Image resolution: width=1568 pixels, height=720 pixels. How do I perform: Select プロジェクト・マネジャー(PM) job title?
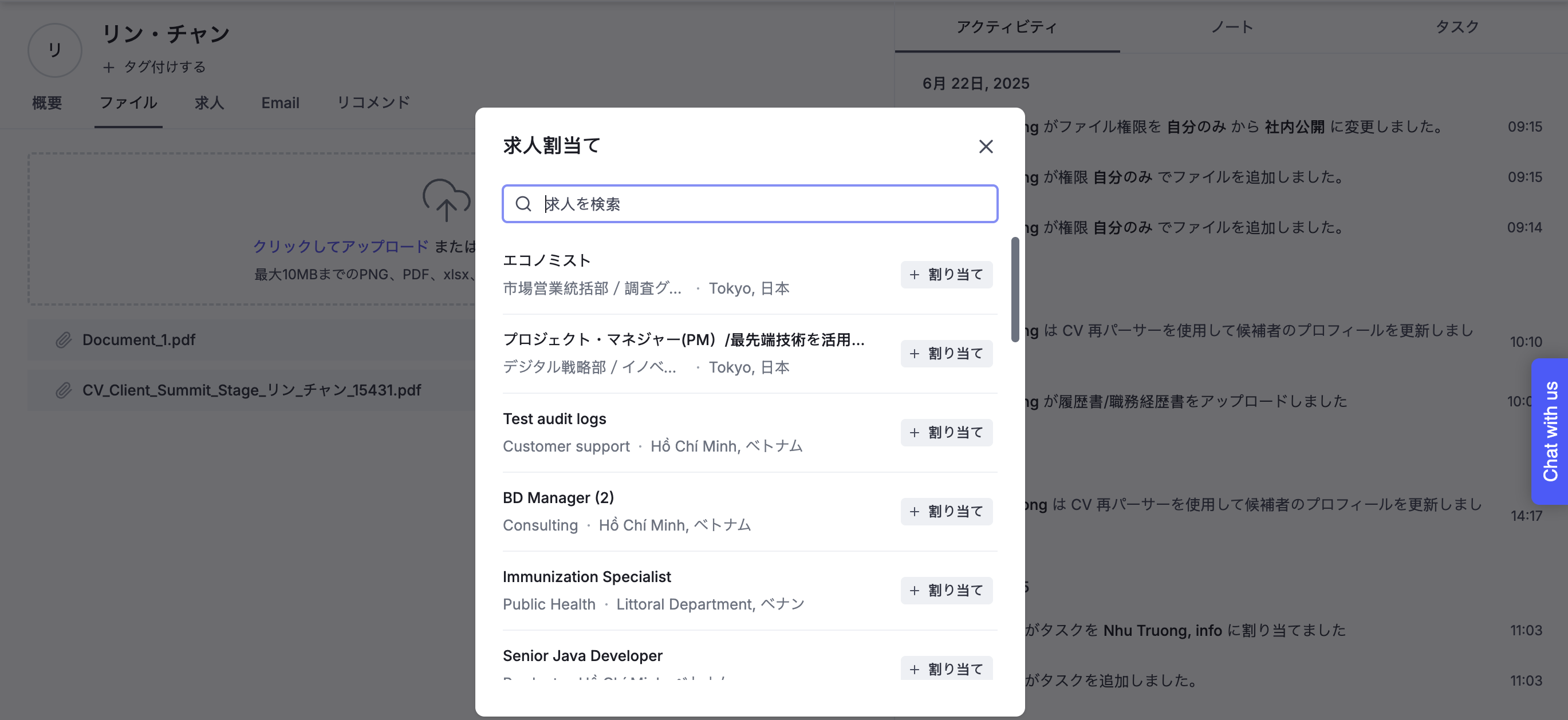(684, 339)
